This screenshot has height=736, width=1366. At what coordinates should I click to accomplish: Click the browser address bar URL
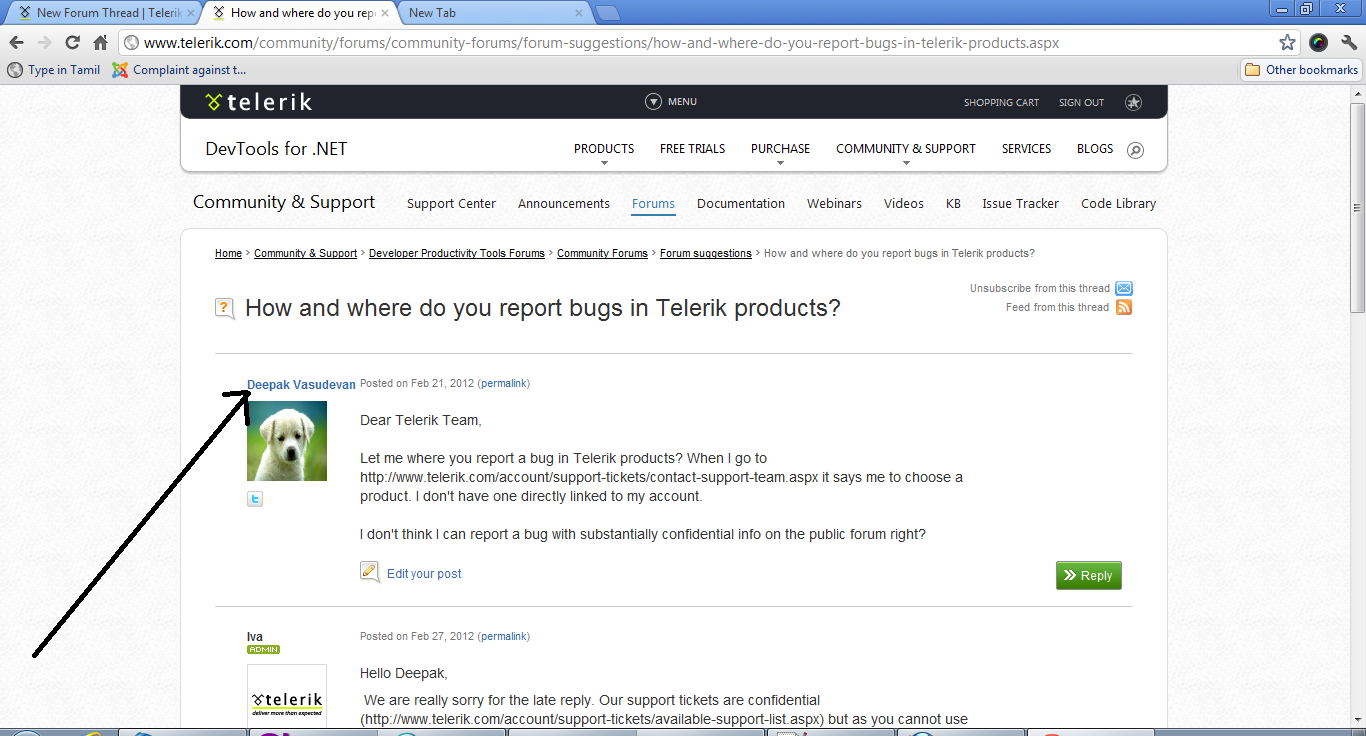click(601, 43)
